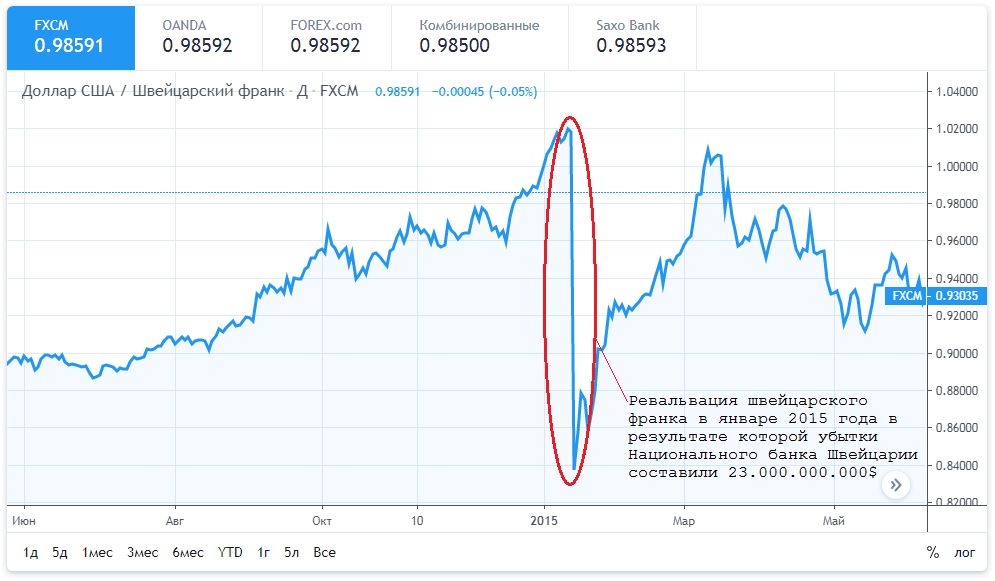Image resolution: width=995 pixels, height=581 pixels.
Task: Click the 2015 time axis marker
Action: (x=544, y=521)
